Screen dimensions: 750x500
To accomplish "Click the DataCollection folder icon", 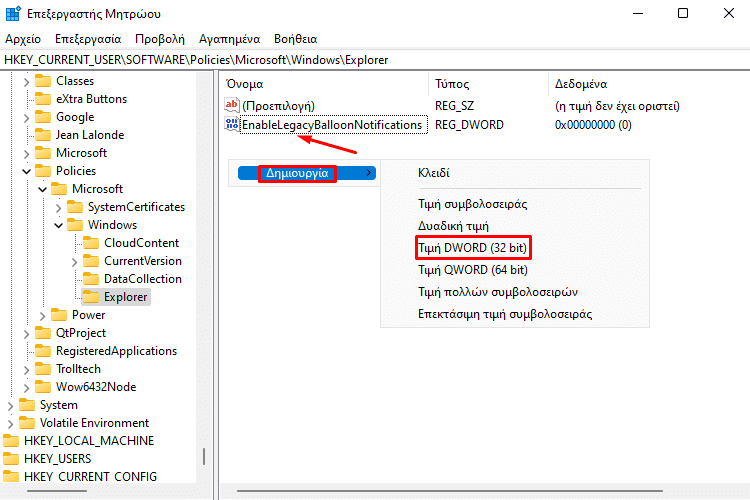I will (x=91, y=279).
